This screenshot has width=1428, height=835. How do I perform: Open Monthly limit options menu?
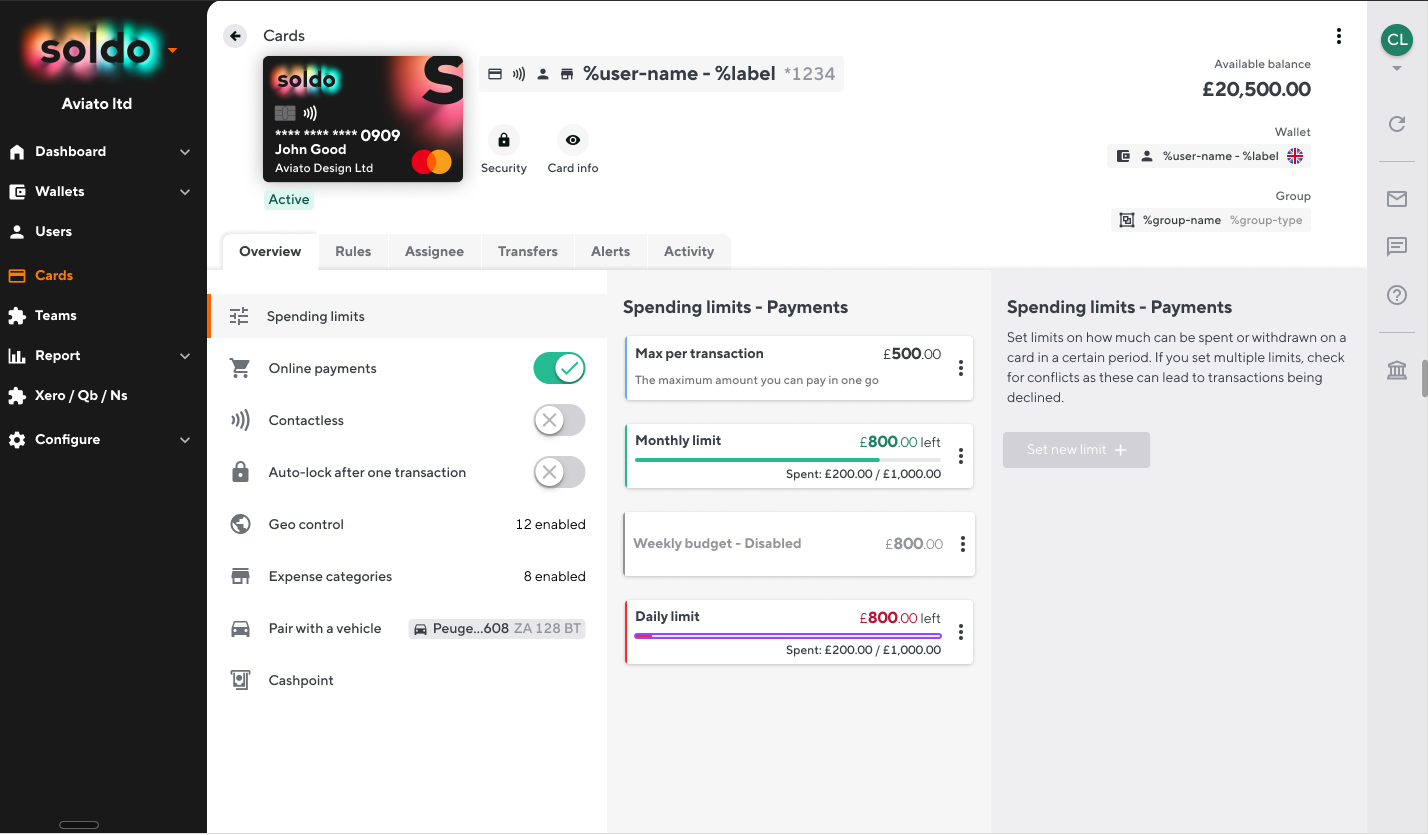(961, 456)
